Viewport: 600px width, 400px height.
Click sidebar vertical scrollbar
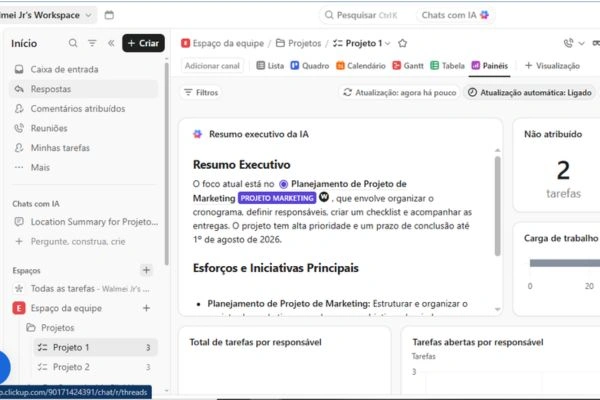[166, 163]
